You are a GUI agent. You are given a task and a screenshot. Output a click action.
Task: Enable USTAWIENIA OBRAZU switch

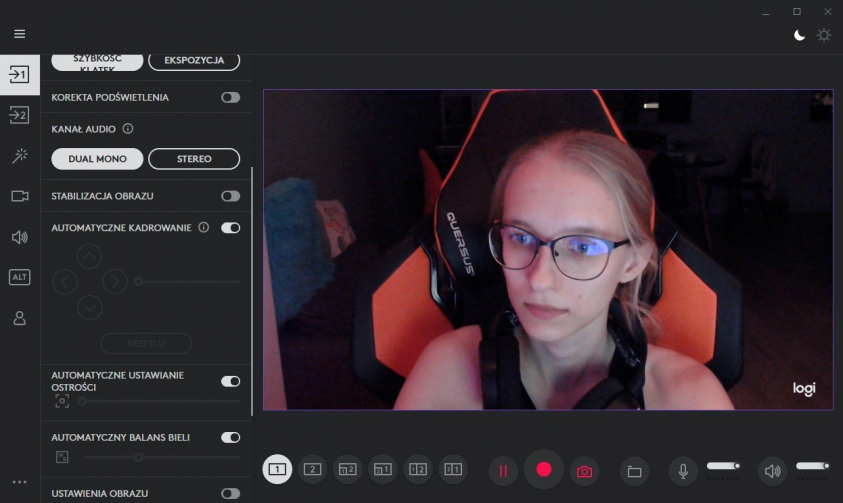(x=231, y=493)
